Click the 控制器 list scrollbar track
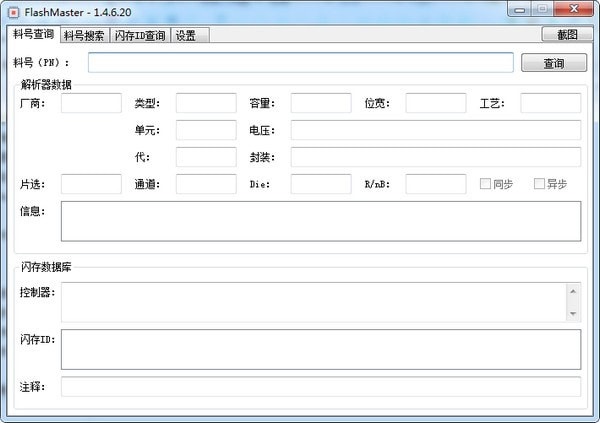 (x=573, y=302)
